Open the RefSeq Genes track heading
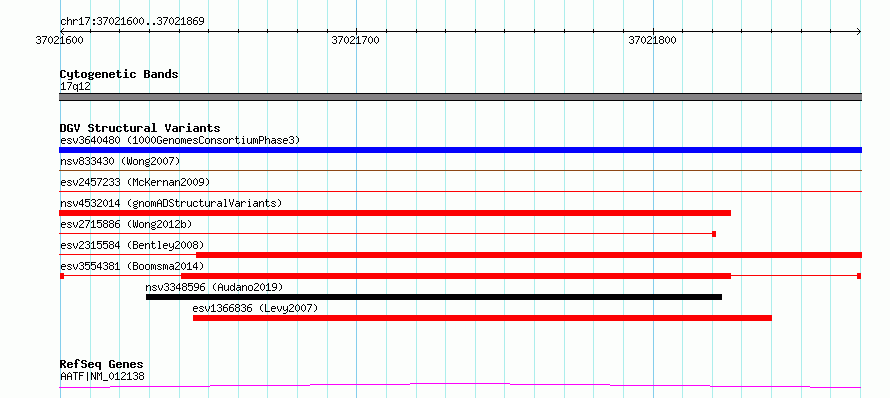The image size is (890, 398). (101, 365)
